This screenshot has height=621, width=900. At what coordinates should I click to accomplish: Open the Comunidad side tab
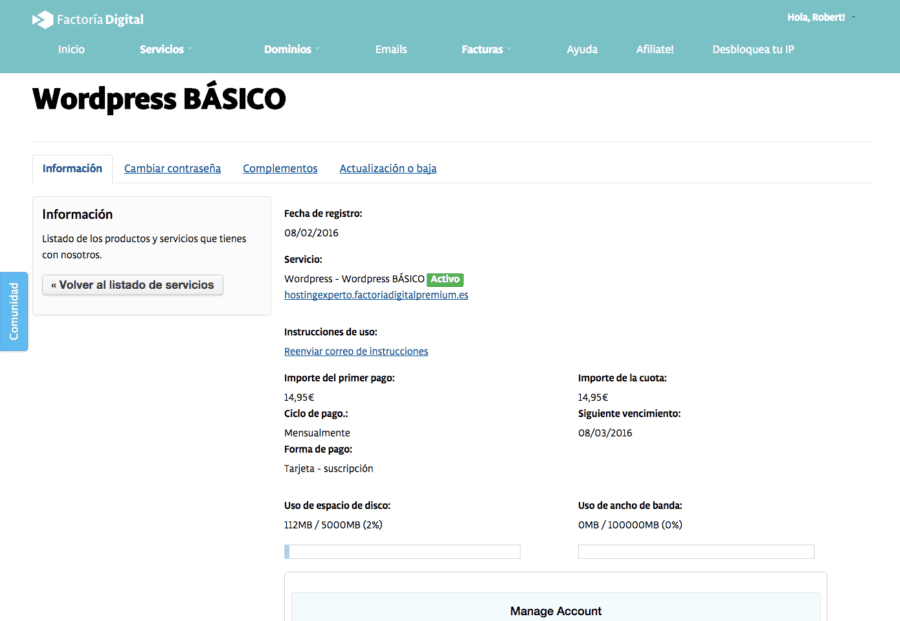pos(14,311)
